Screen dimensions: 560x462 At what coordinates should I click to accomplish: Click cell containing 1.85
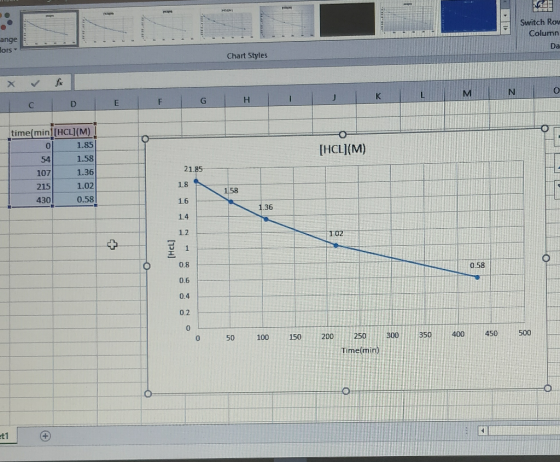pos(74,145)
